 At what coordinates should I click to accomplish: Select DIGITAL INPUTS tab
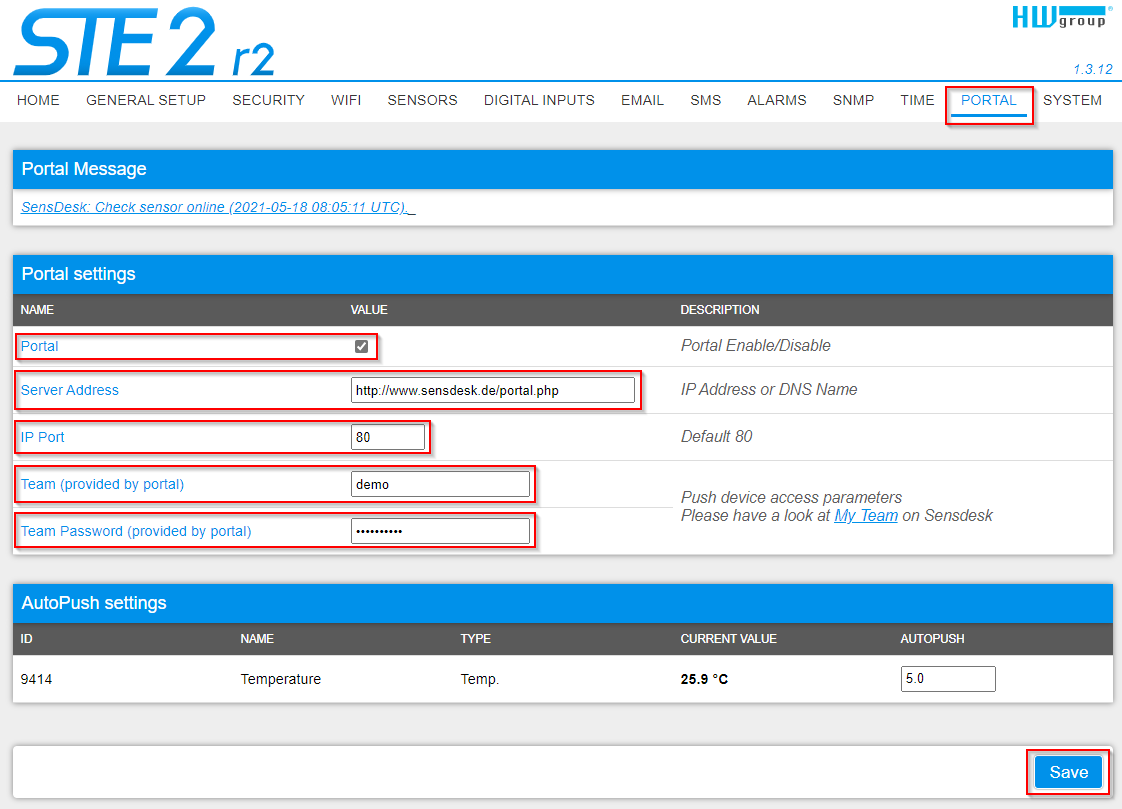click(539, 100)
